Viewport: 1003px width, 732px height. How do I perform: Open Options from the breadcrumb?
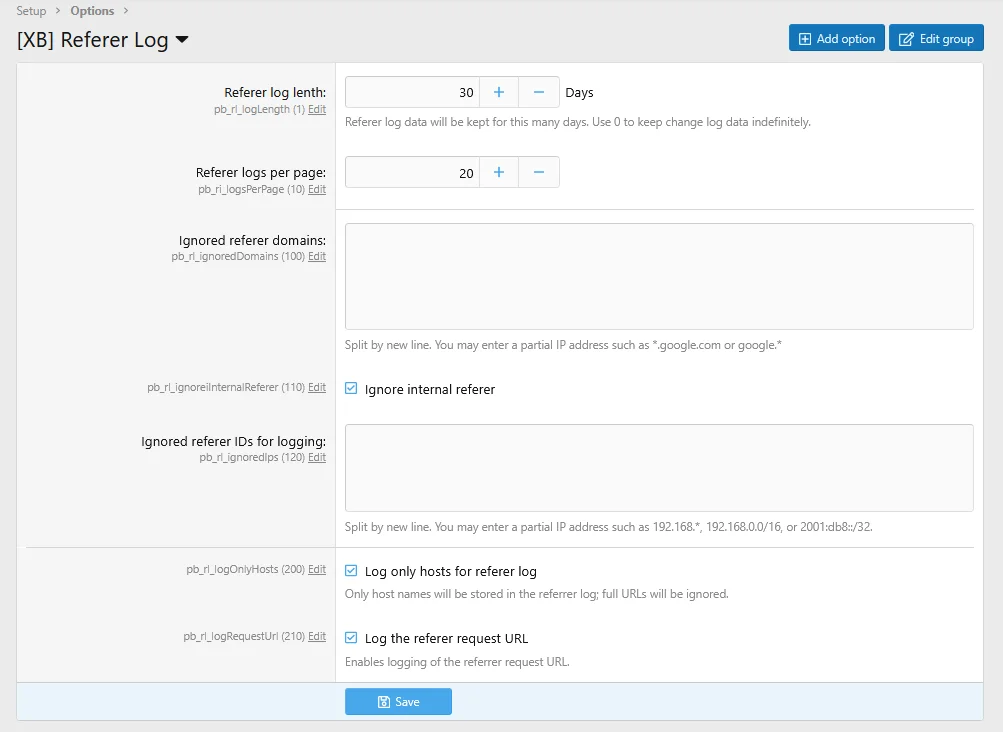coord(92,11)
